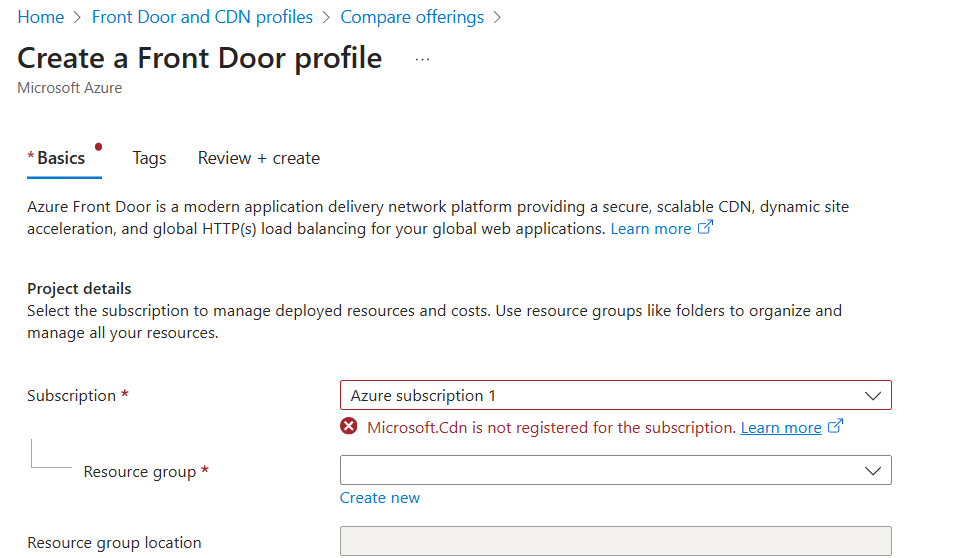This screenshot has height=558, width=979.
Task: Switch to the Tags tab
Action: [x=149, y=158]
